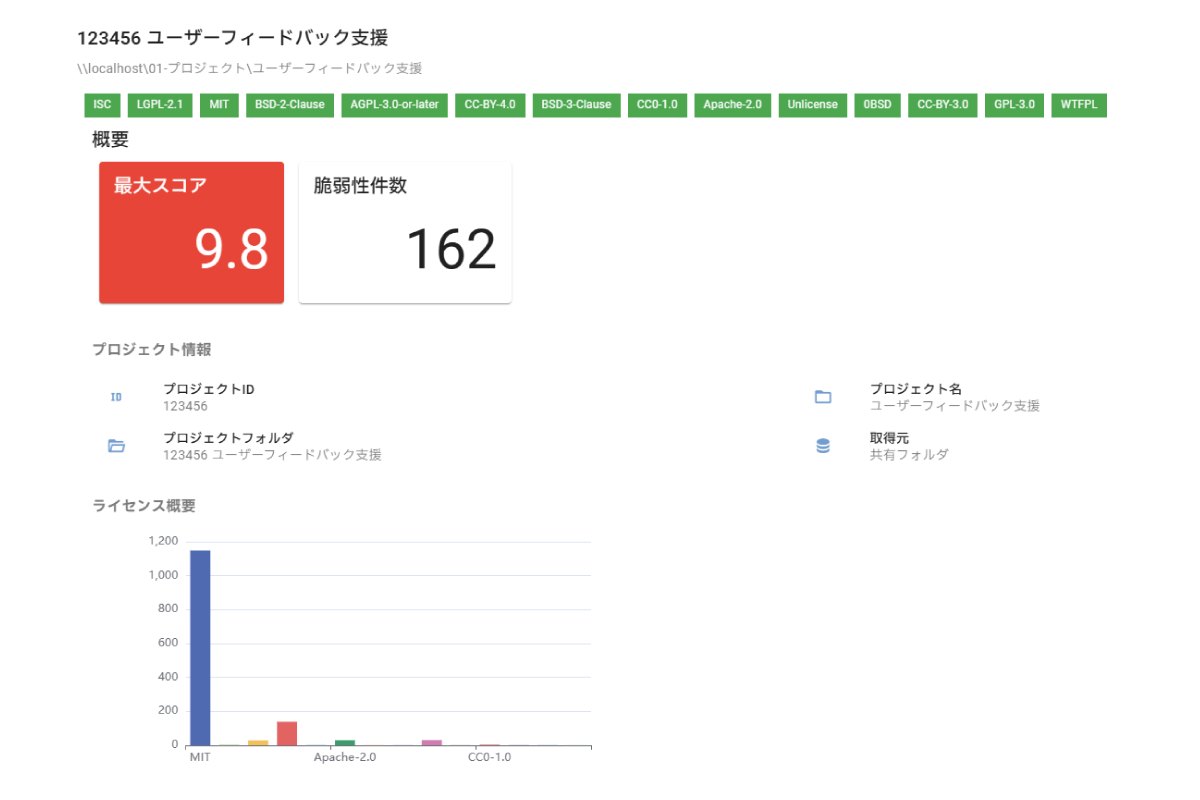Select the Unlicense tag

click(812, 105)
